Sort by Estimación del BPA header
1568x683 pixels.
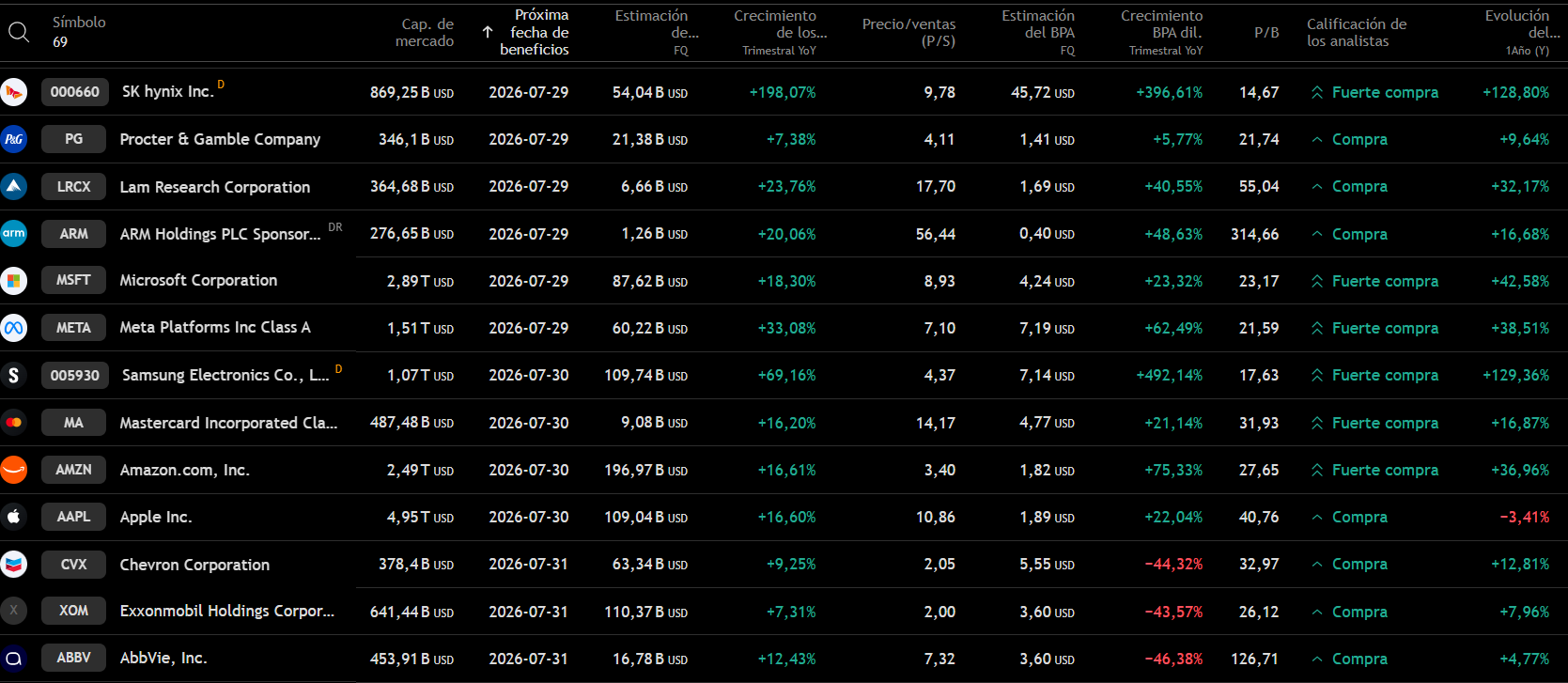coord(1038,32)
